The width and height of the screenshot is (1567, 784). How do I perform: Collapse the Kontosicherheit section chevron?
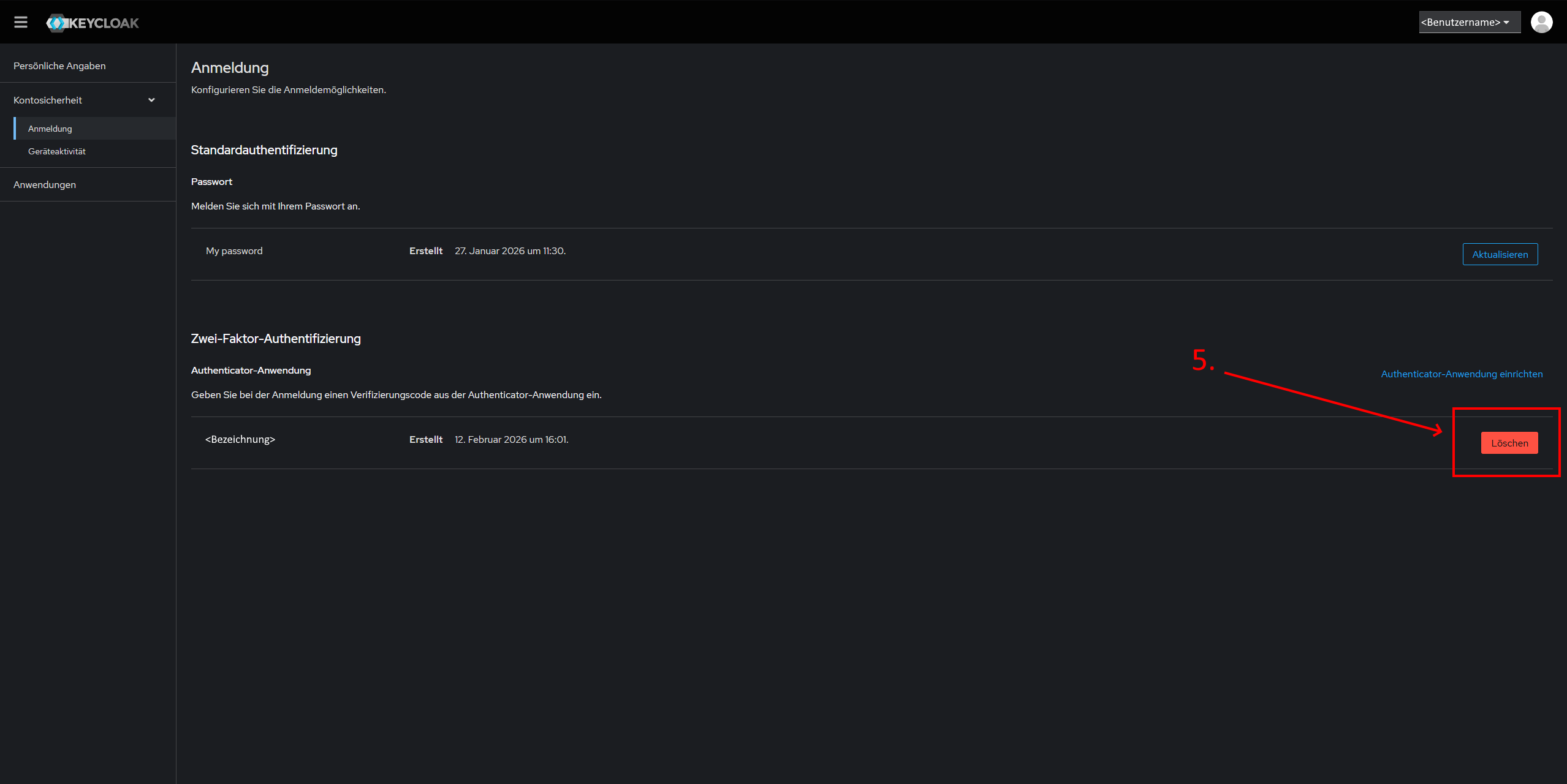[151, 100]
